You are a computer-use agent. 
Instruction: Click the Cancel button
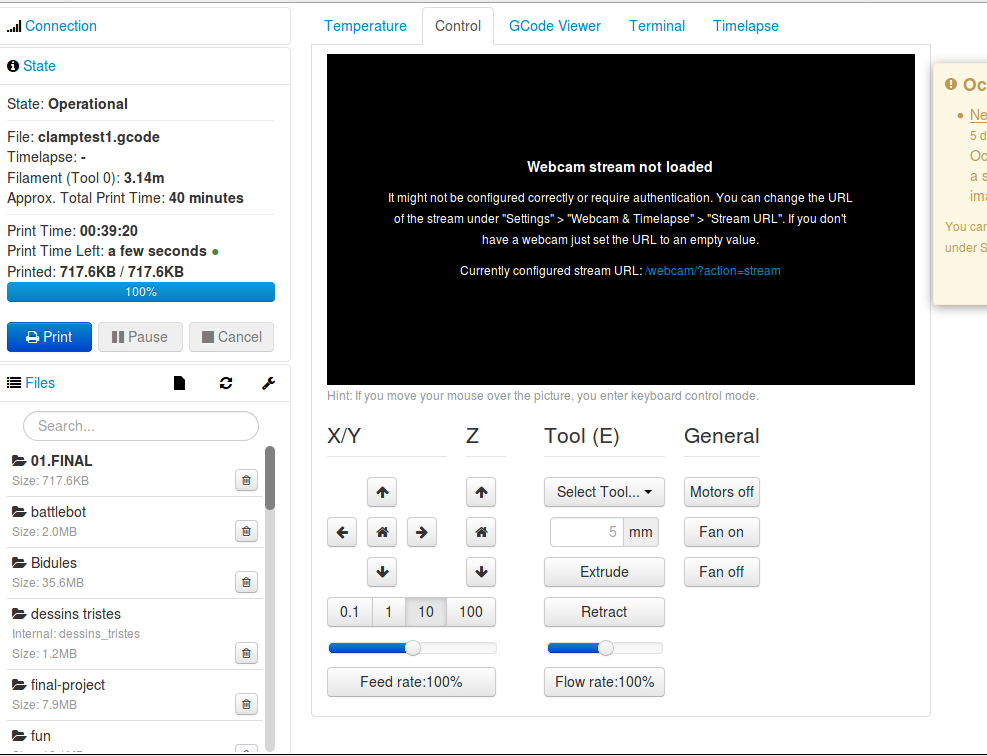231,337
